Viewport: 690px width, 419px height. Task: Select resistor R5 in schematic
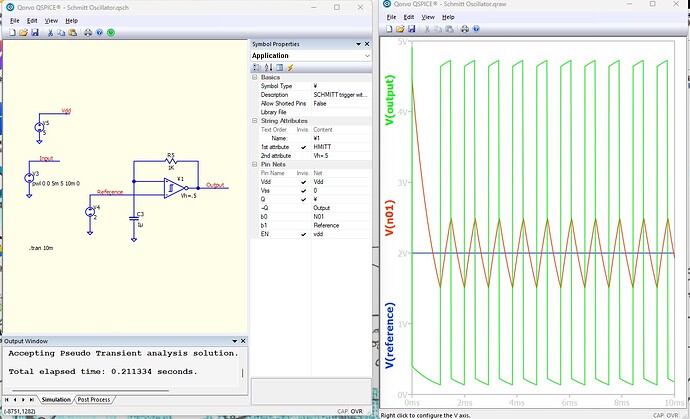click(x=171, y=162)
